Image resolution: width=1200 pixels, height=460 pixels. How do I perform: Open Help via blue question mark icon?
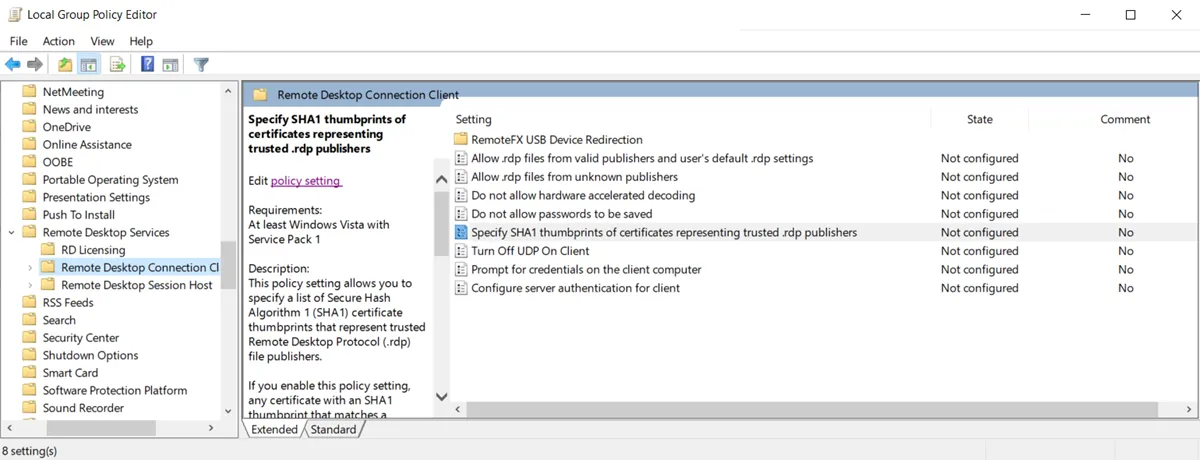click(147, 65)
